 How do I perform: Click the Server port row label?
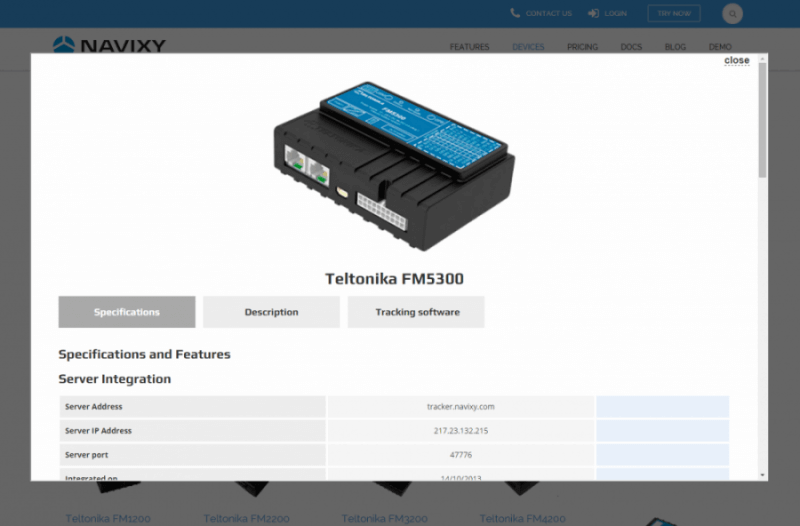86,455
